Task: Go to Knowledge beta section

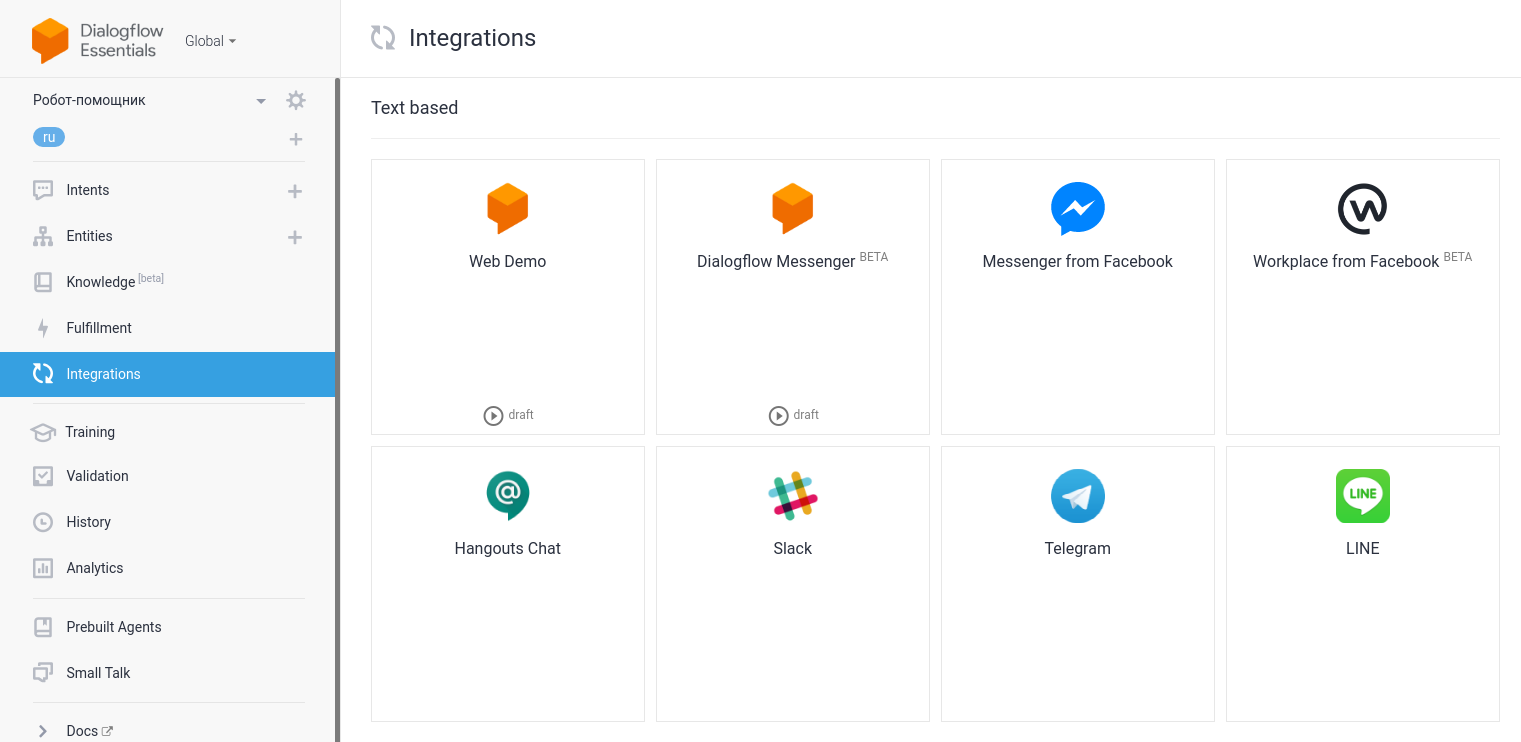Action: click(x=114, y=281)
